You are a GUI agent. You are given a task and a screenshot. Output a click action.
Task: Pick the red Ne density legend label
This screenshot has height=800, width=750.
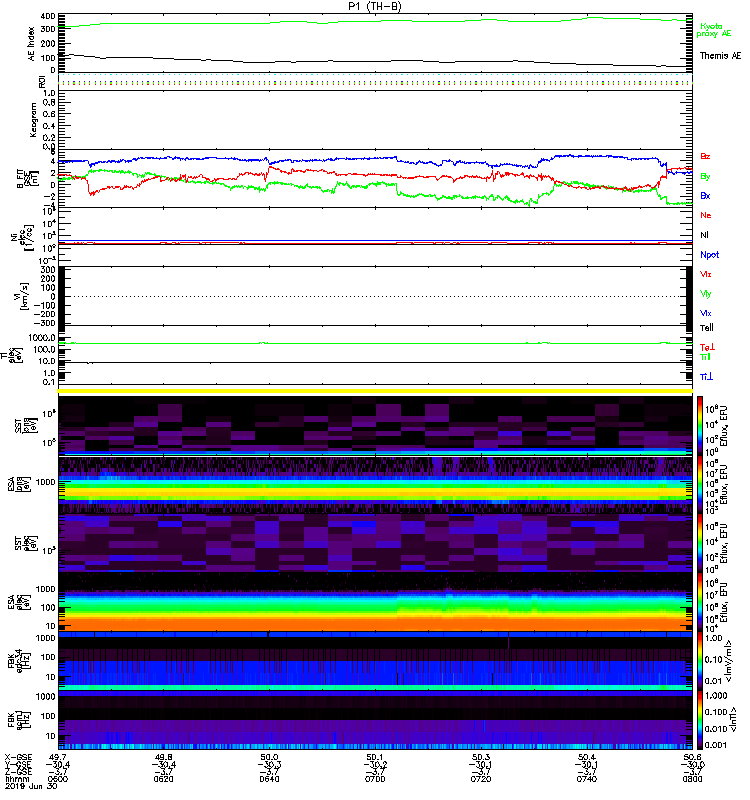(x=706, y=215)
